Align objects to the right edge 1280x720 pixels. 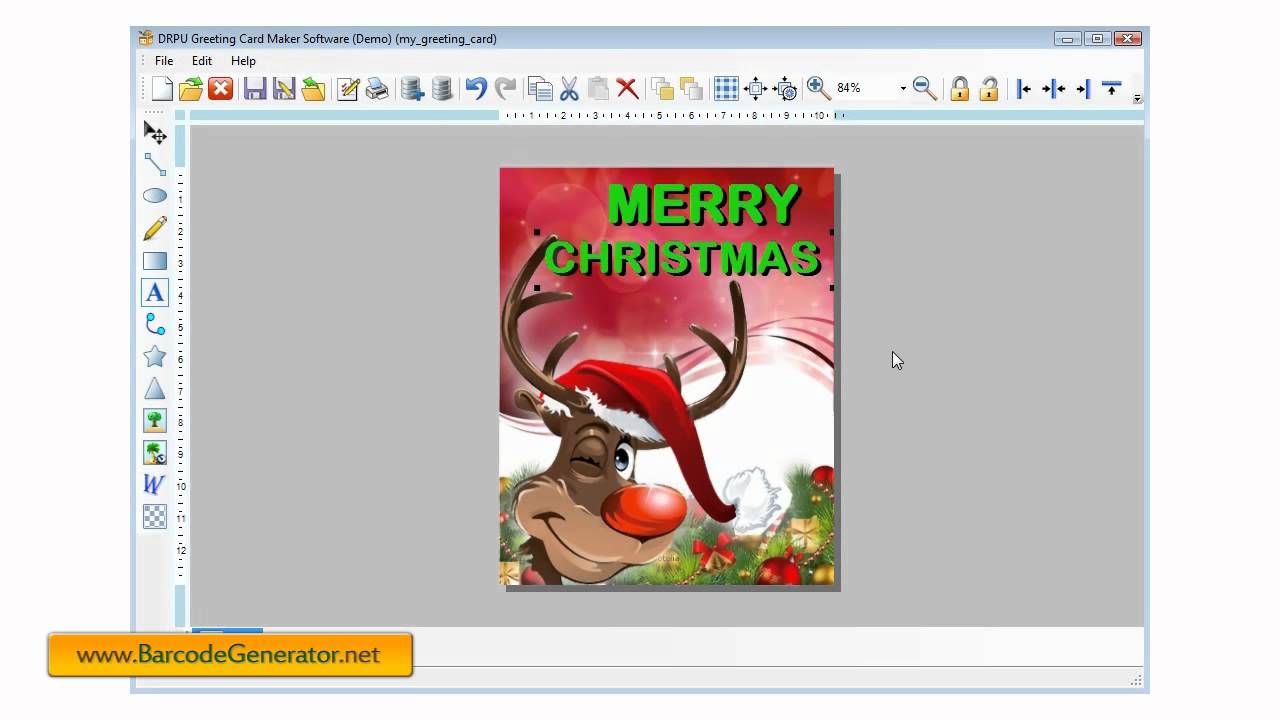pyautogui.click(x=1082, y=89)
